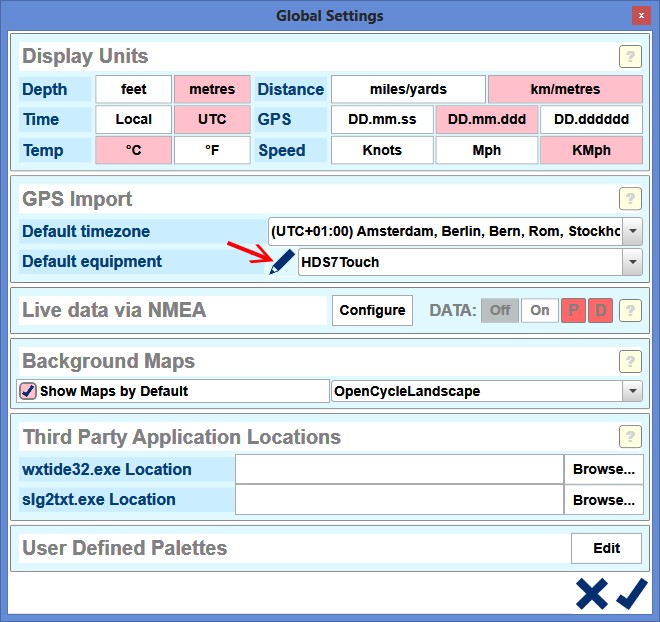Switch NMEA DATA to On
660x622 pixels.
pos(540,310)
